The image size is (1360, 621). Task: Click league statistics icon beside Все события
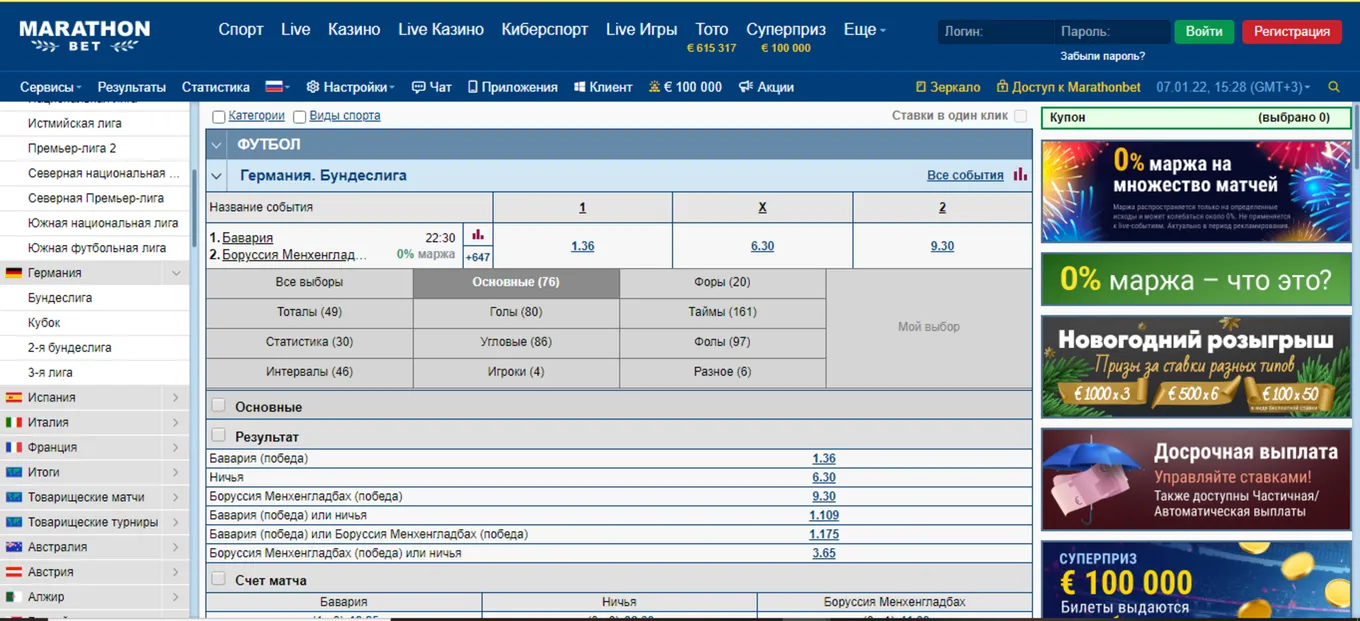coord(1020,174)
